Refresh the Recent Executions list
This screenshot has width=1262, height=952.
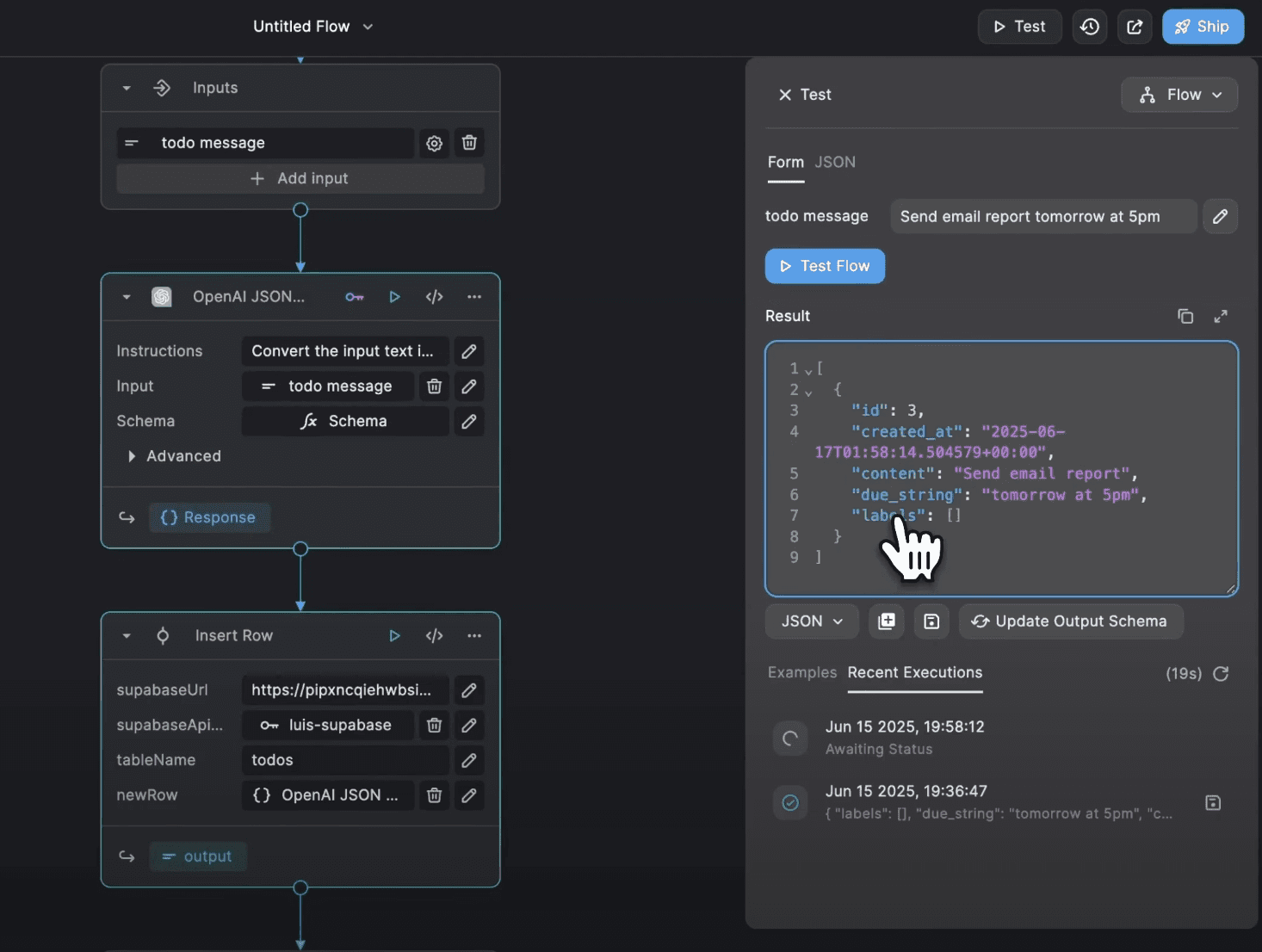click(1221, 674)
